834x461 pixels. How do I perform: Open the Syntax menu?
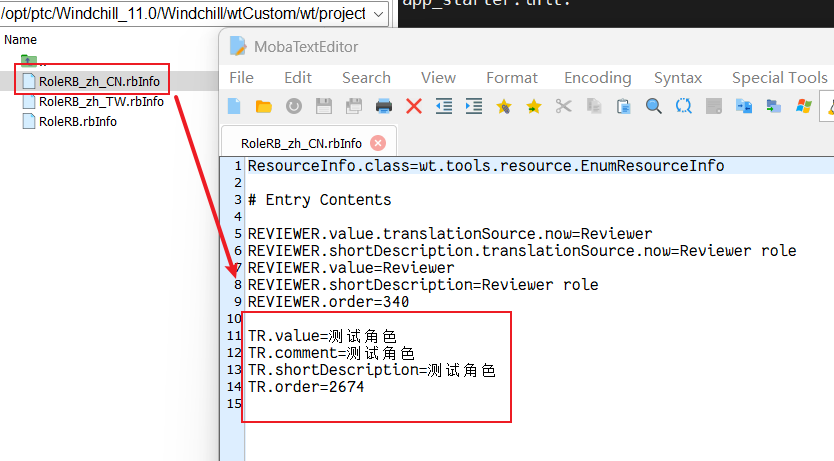[678, 78]
